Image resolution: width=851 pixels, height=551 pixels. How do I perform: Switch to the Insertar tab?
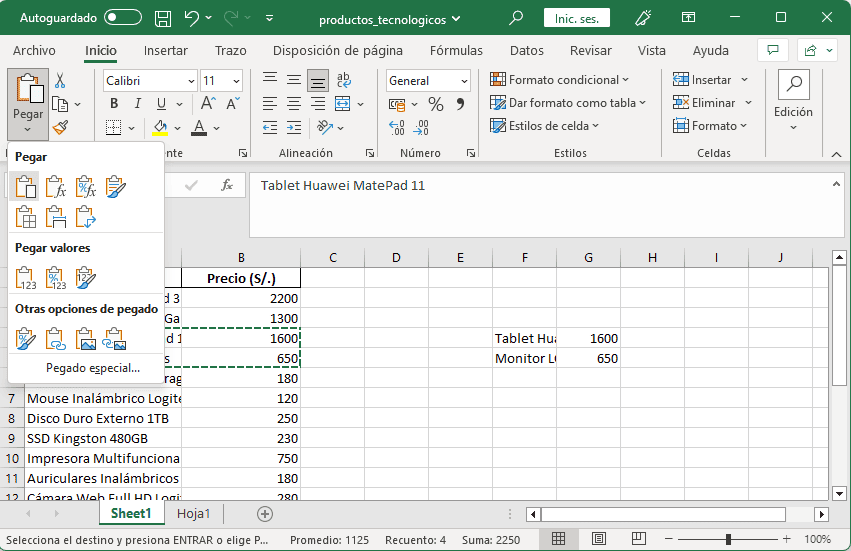(166, 50)
